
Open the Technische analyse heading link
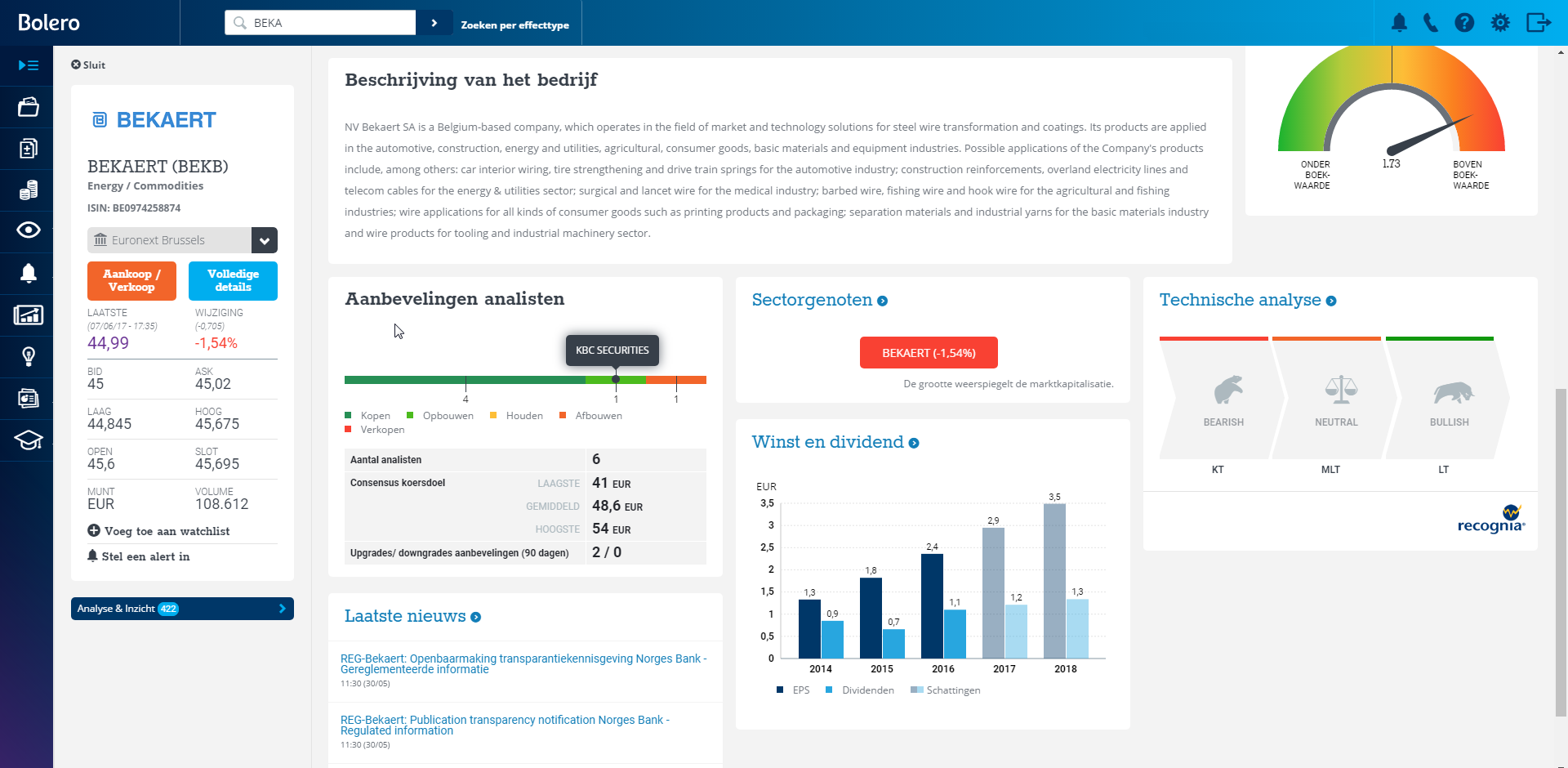pos(1240,300)
